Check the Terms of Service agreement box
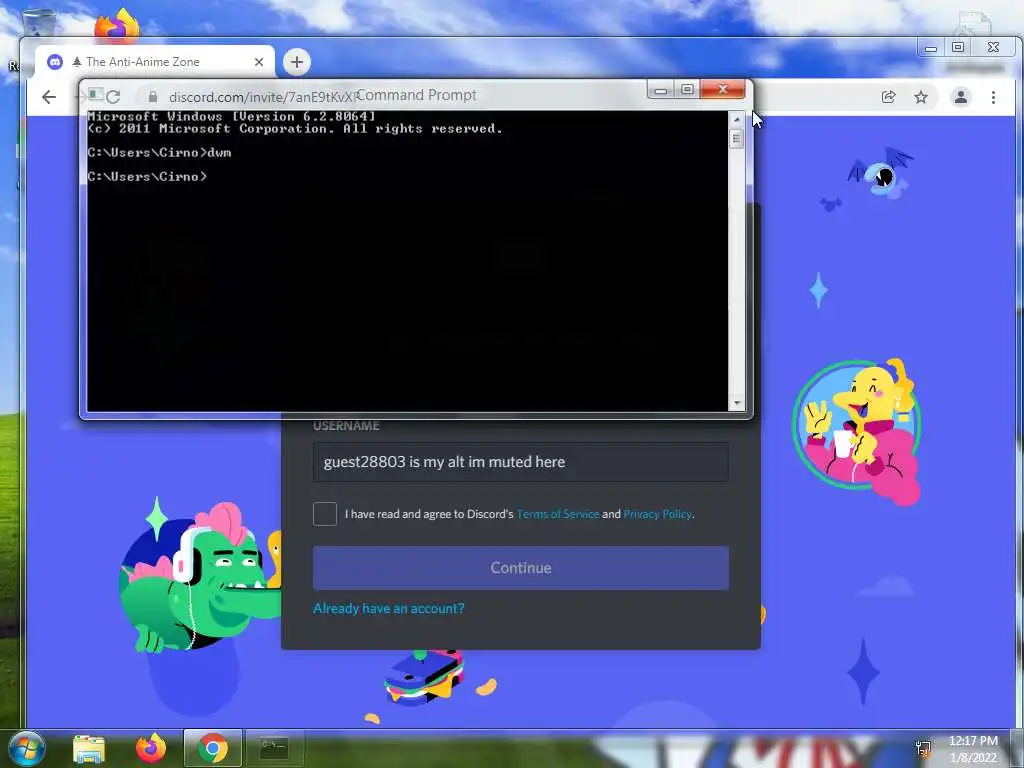The width and height of the screenshot is (1024, 768). 325,514
